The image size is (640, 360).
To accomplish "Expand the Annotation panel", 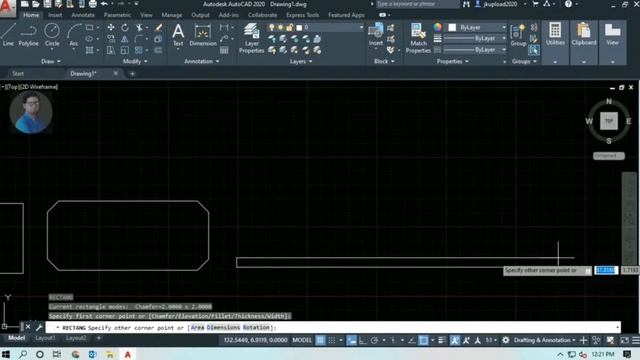I will [x=202, y=61].
